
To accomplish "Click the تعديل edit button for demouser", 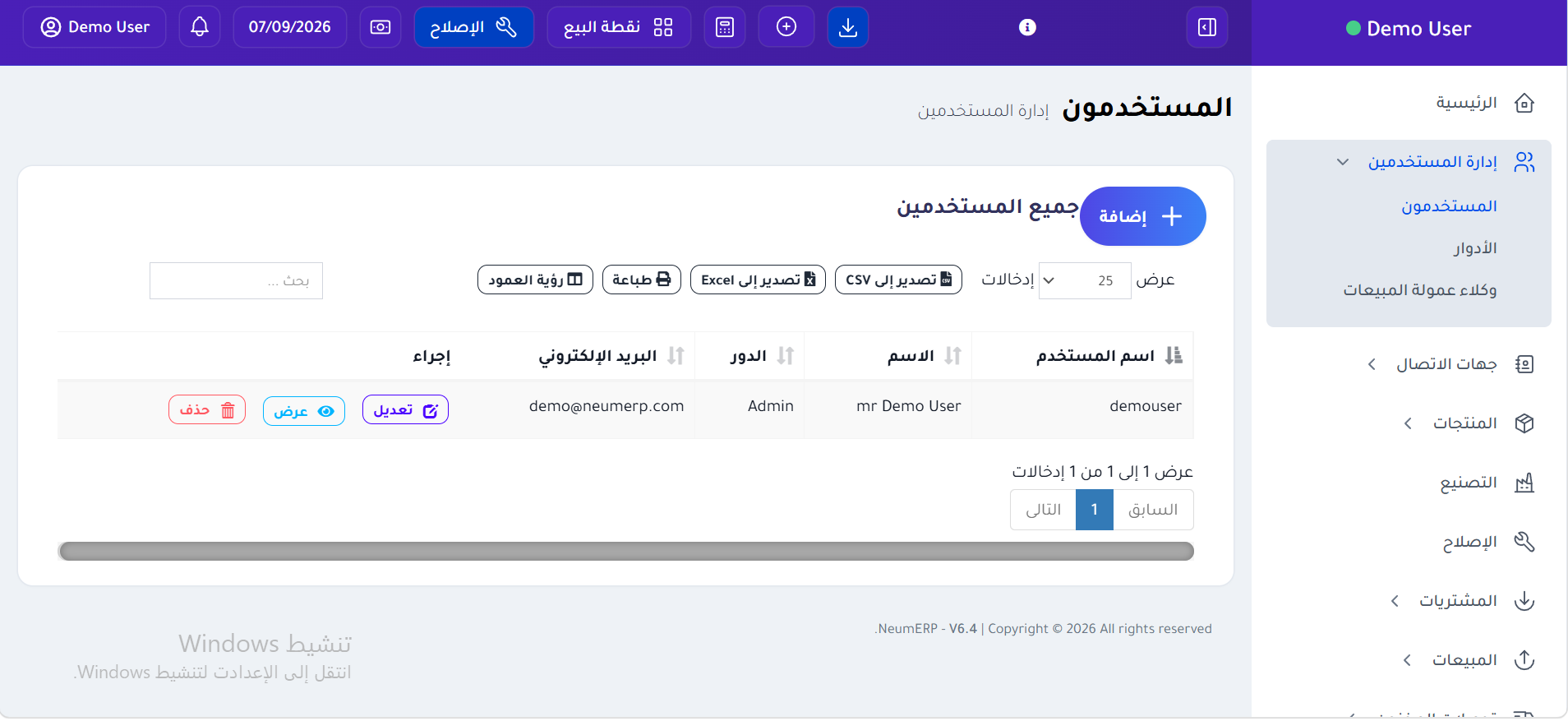I will click(x=405, y=409).
